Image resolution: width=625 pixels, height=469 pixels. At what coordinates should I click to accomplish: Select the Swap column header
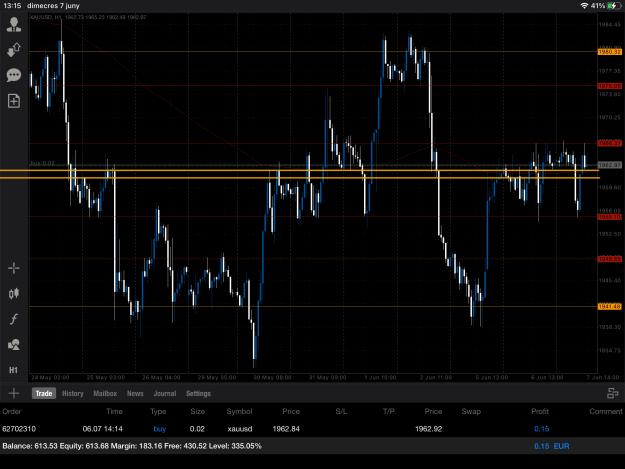click(471, 412)
